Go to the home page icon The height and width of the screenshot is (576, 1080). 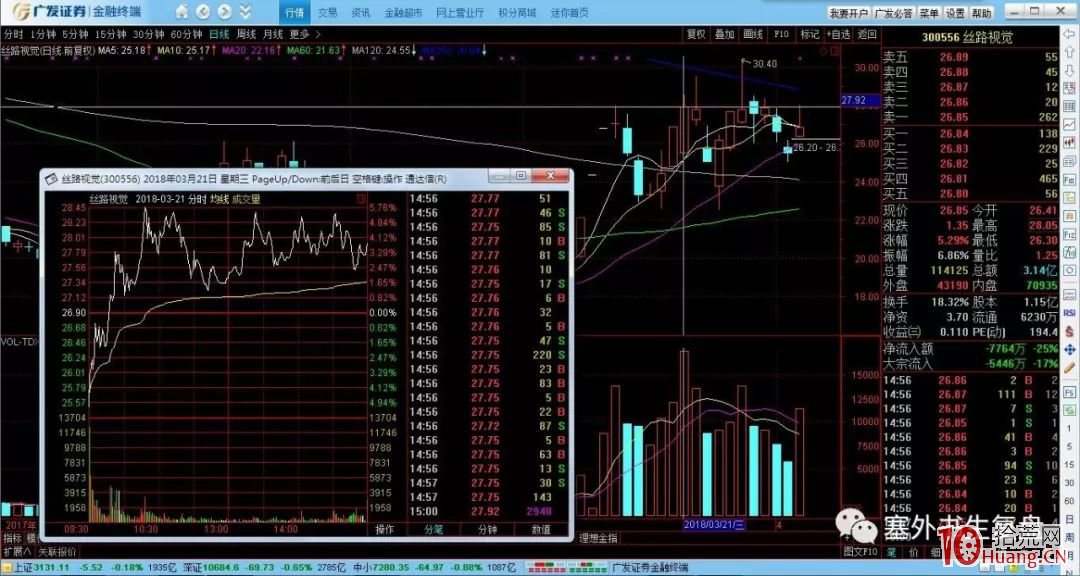[x=181, y=12]
